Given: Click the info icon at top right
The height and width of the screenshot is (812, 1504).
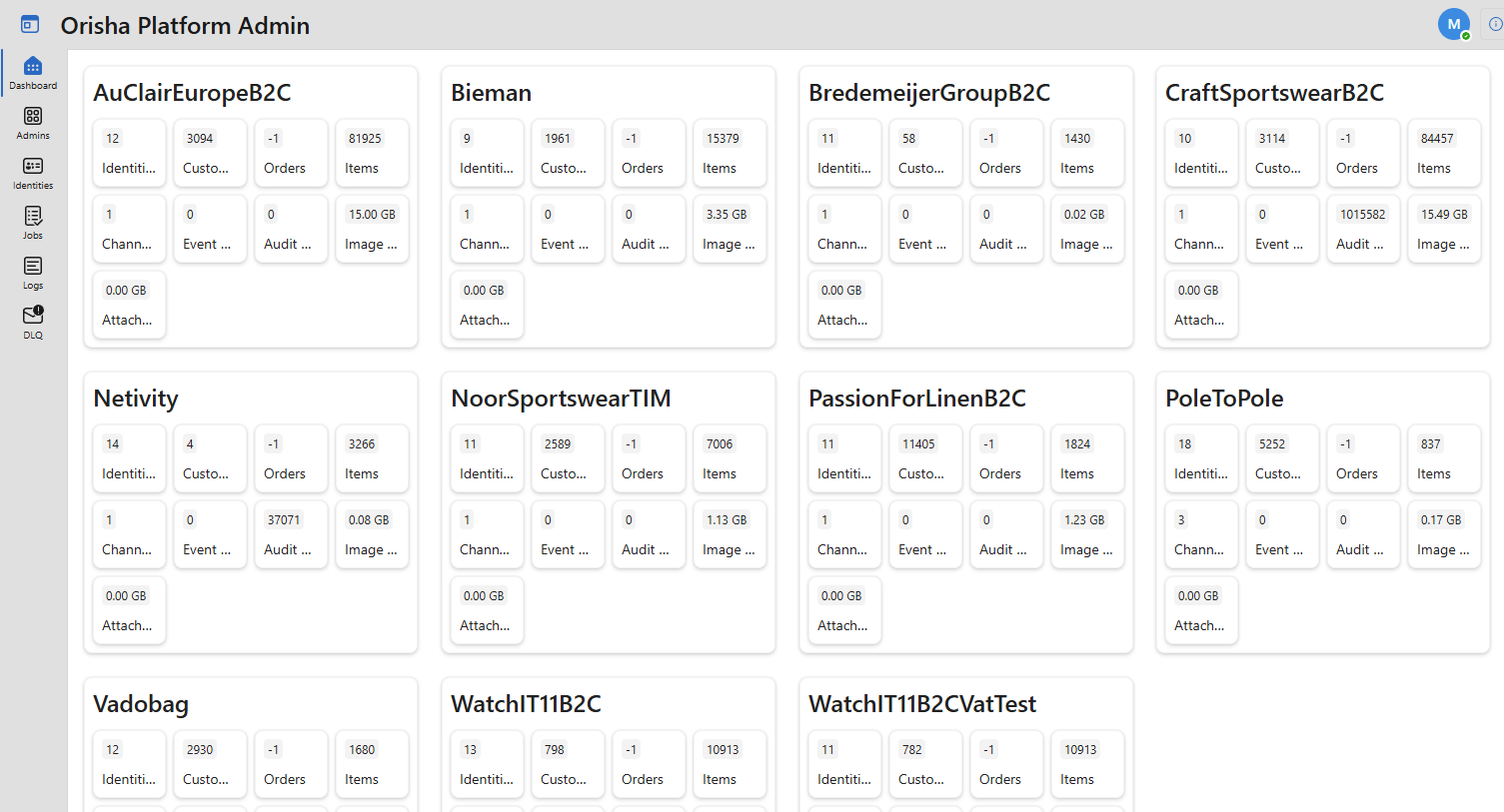Looking at the screenshot, I should pos(1495,24).
